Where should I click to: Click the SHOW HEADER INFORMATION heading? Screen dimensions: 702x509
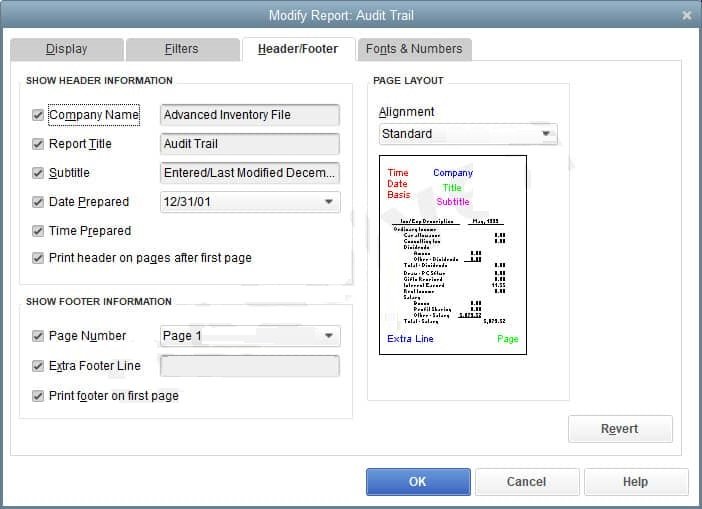pos(99,81)
